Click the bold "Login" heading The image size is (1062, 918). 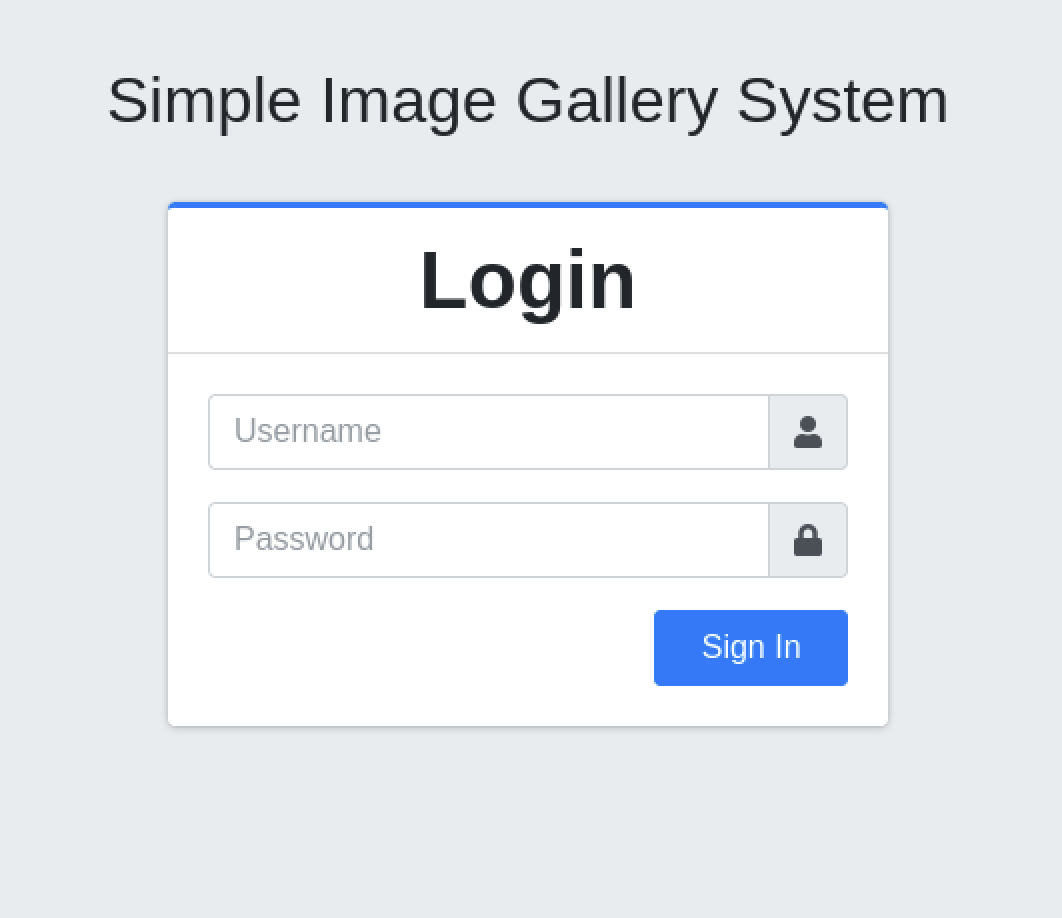[x=528, y=281]
